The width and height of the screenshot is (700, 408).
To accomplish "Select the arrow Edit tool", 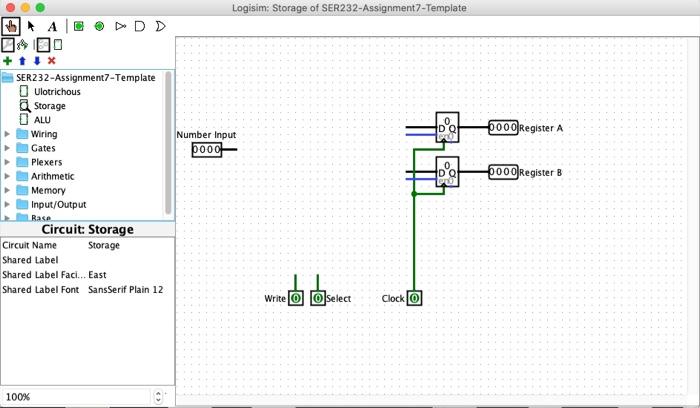I will tap(31, 26).
